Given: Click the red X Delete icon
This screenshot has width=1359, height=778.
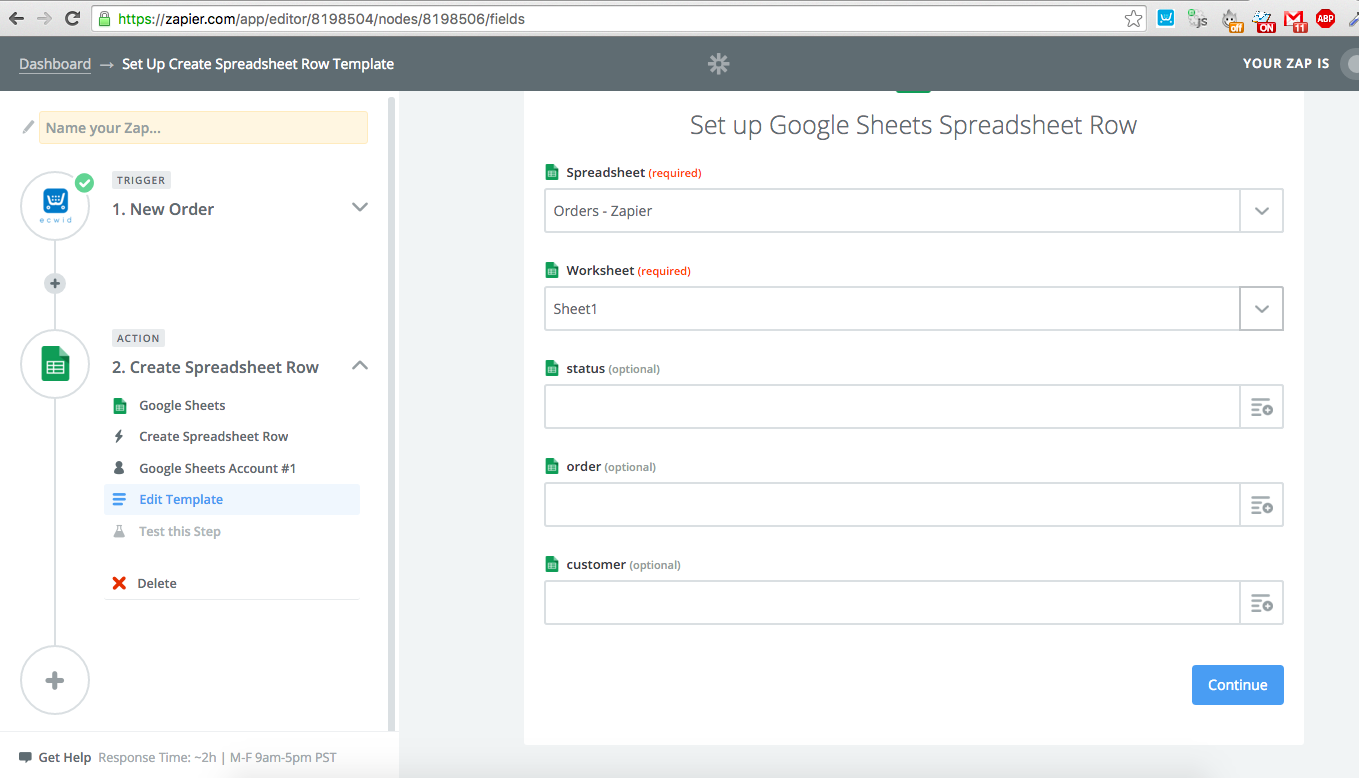Looking at the screenshot, I should point(119,583).
